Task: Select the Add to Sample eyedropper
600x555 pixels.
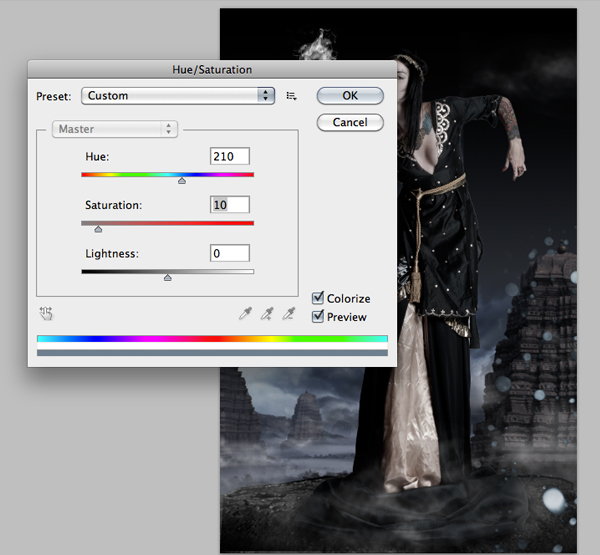Action: pyautogui.click(x=267, y=313)
